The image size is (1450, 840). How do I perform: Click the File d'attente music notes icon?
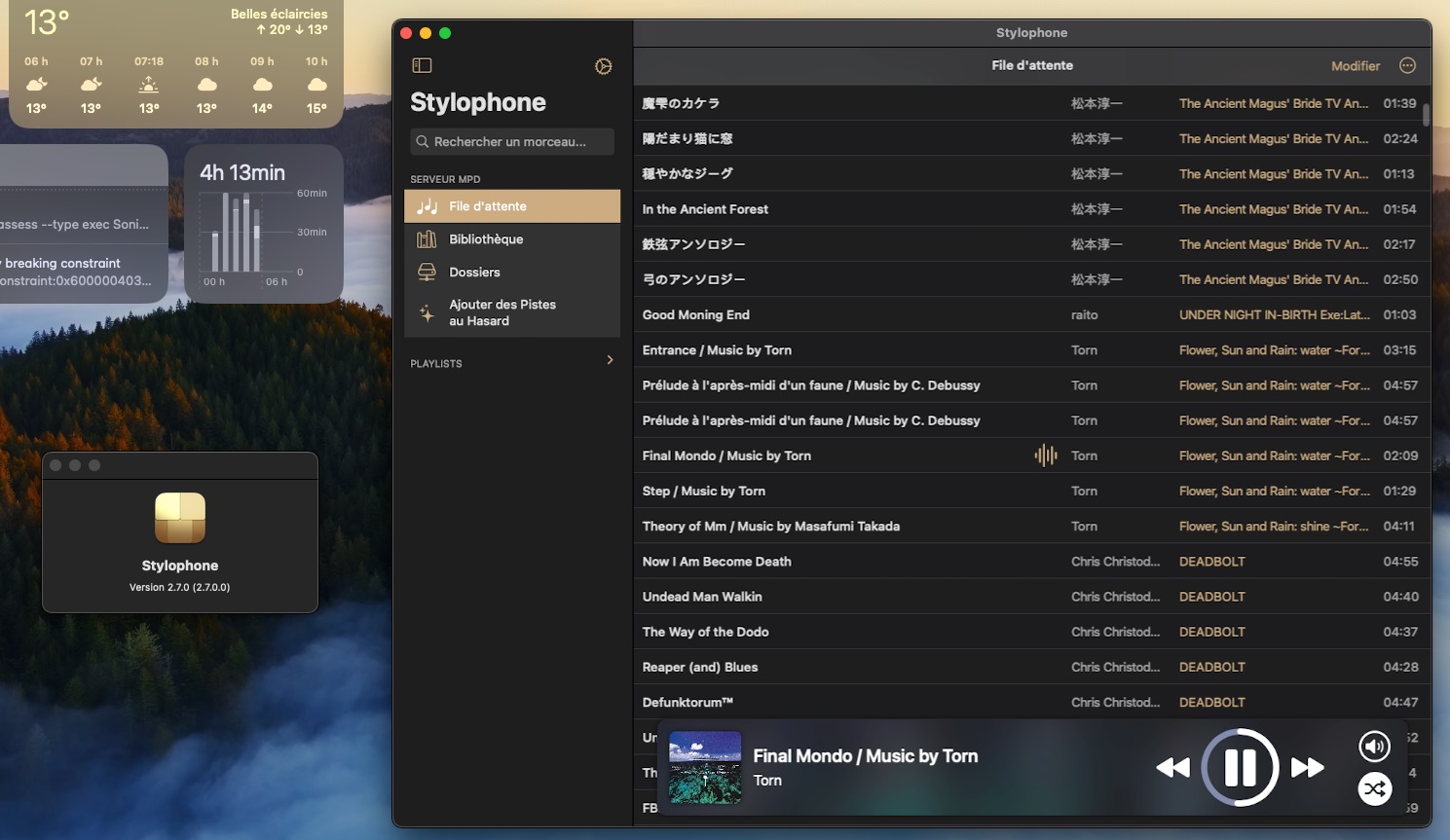coord(427,206)
